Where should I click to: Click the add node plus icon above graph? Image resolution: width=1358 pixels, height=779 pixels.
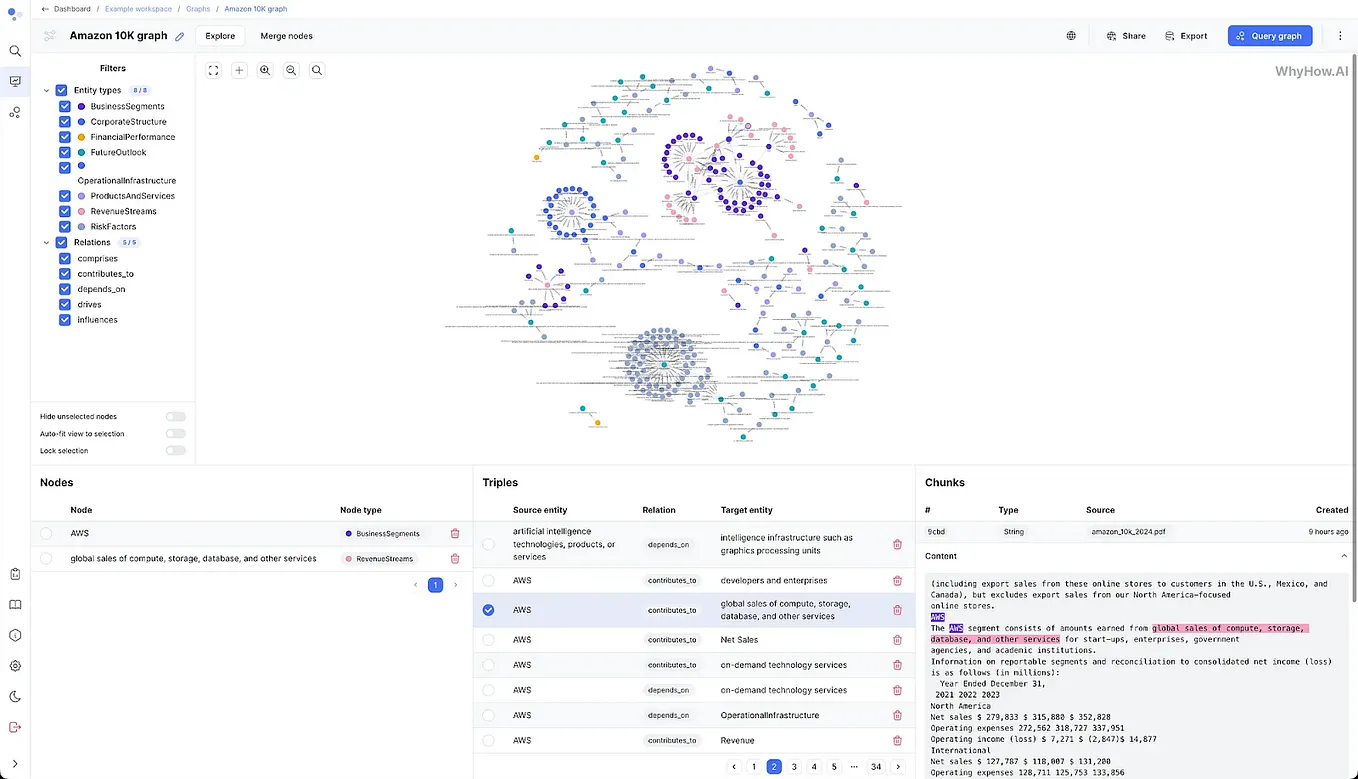pos(239,70)
